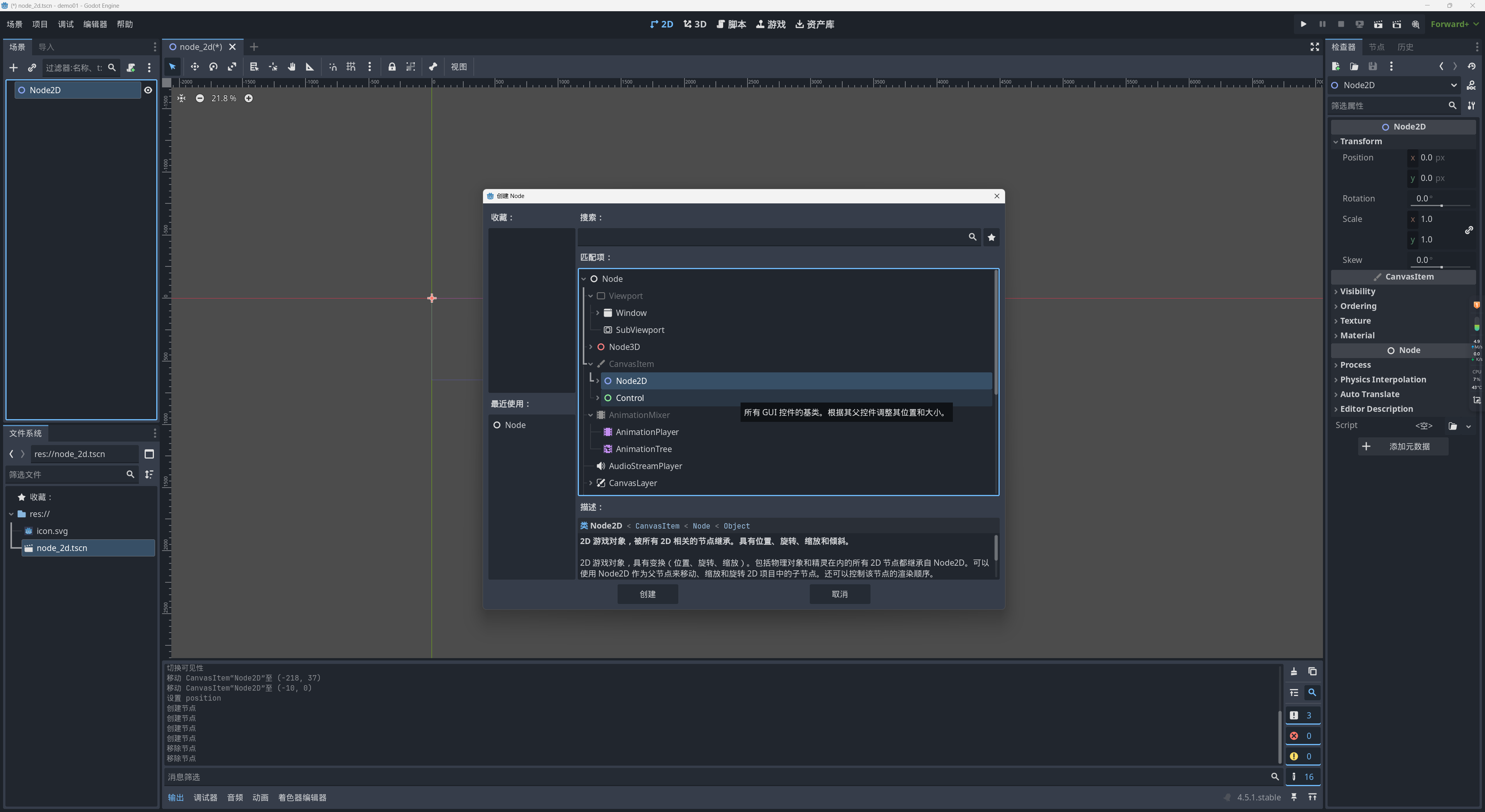Screen dimensions: 1485x812
Task: Expand the Visibility section in Inspector
Action: coord(1357,292)
